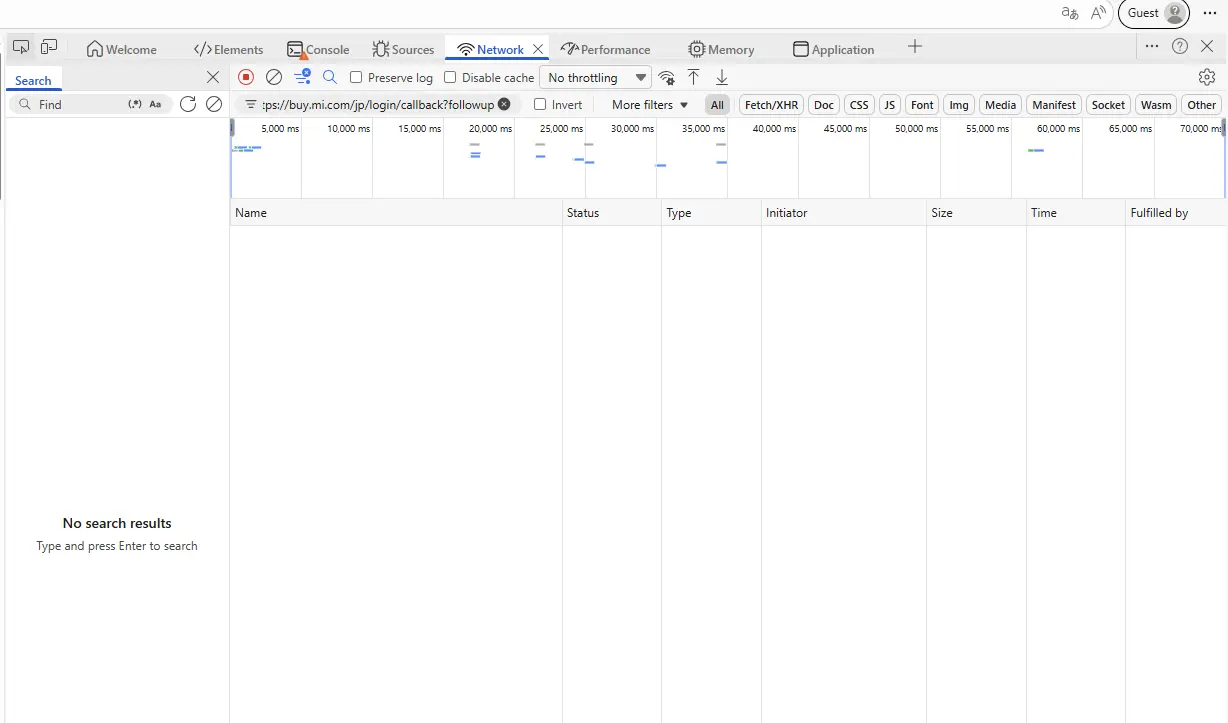Open the Application tab
This screenshot has width=1228, height=723.
[833, 49]
